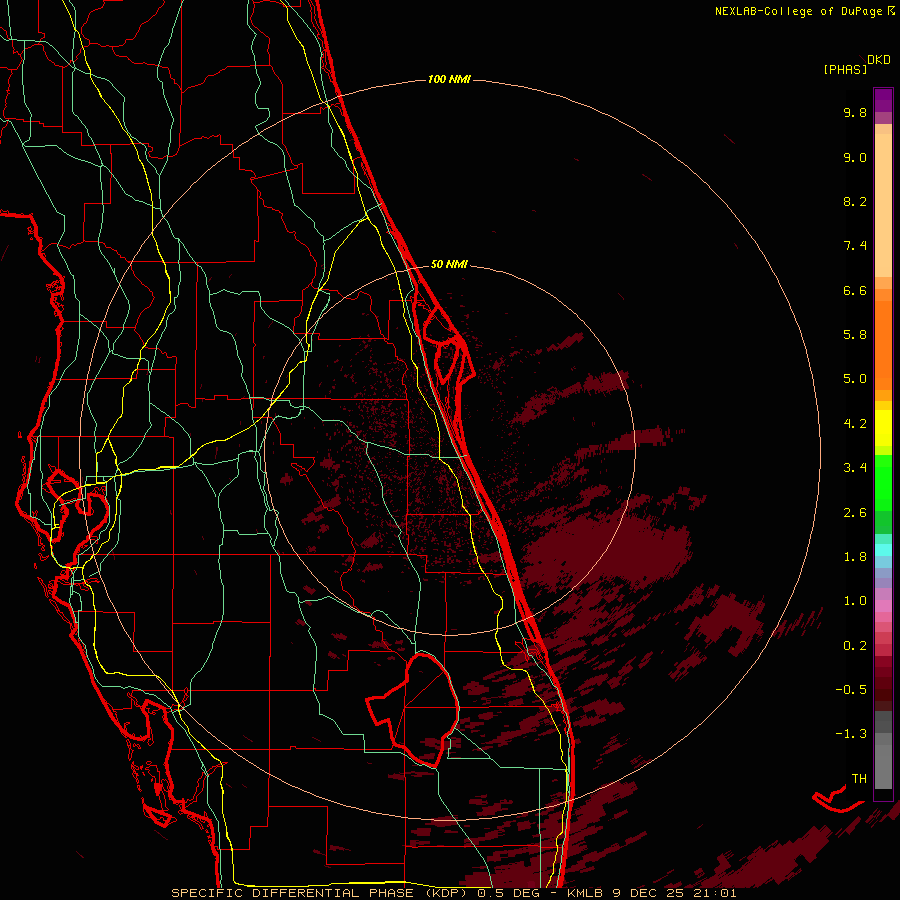Click the 5.8 value on the scale
Viewport: 900px width, 900px height.
coord(855,335)
